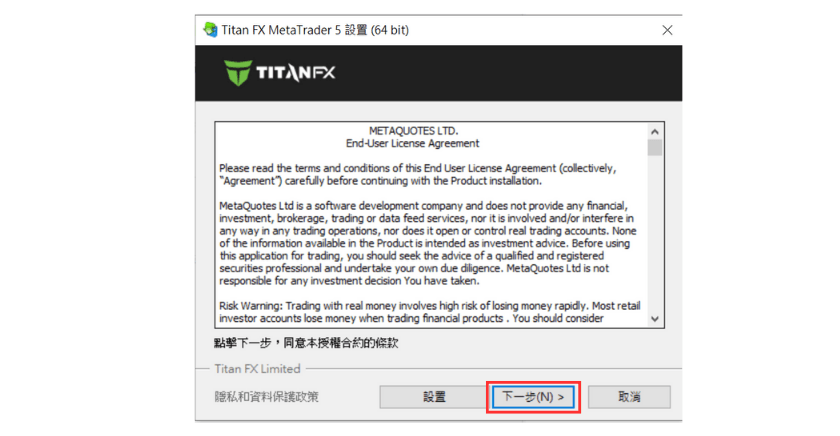Open installer options with the 設置 button
Screen dimensions: 840x436
pyautogui.click(x=434, y=397)
